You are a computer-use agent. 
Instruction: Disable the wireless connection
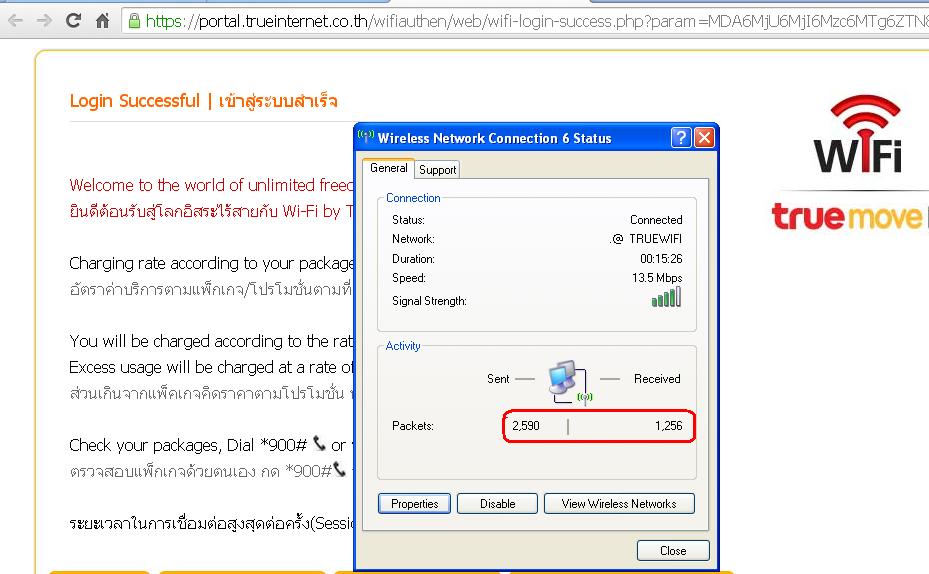(497, 504)
